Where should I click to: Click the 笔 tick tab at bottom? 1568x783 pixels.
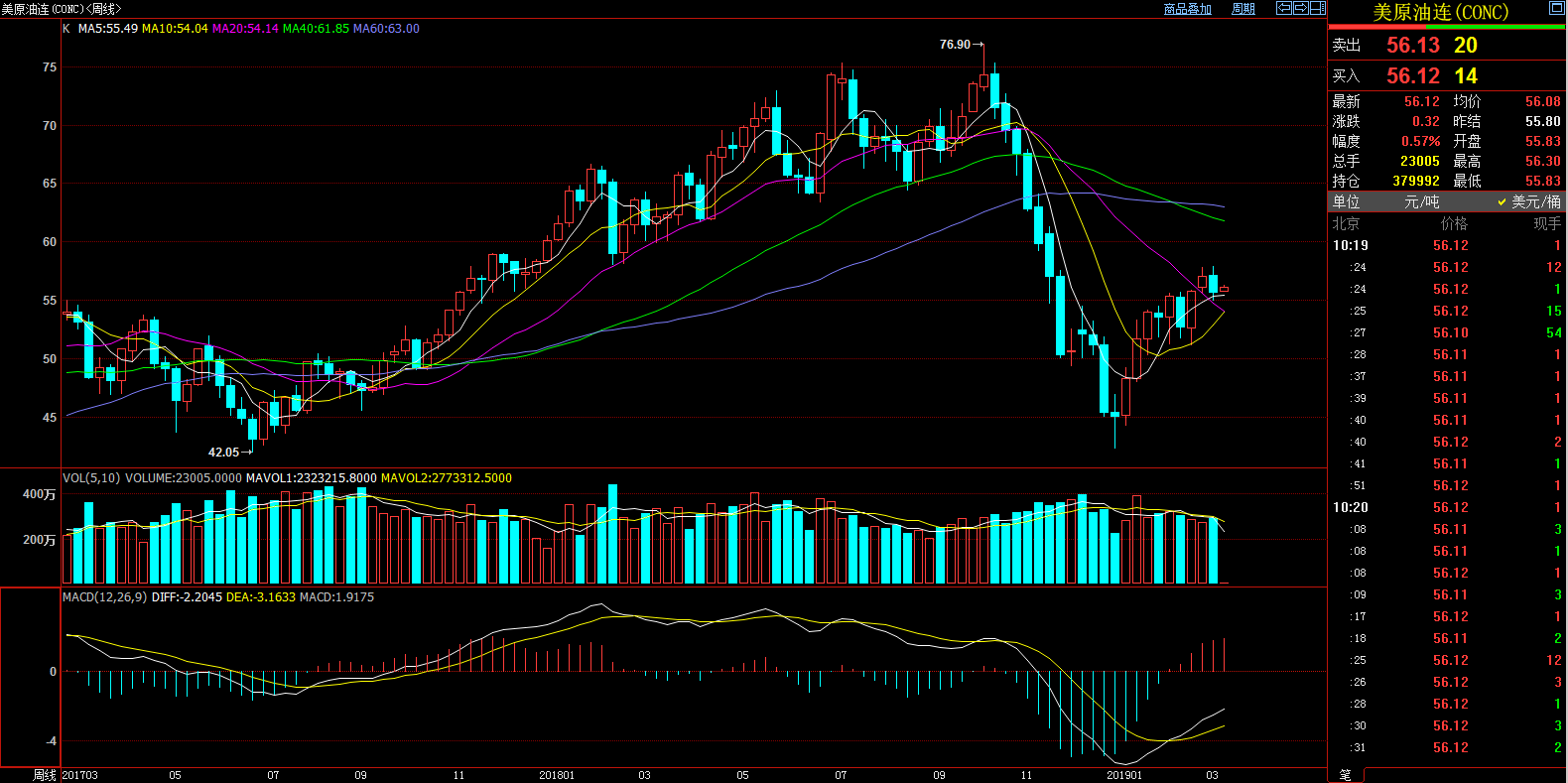pos(1346,775)
